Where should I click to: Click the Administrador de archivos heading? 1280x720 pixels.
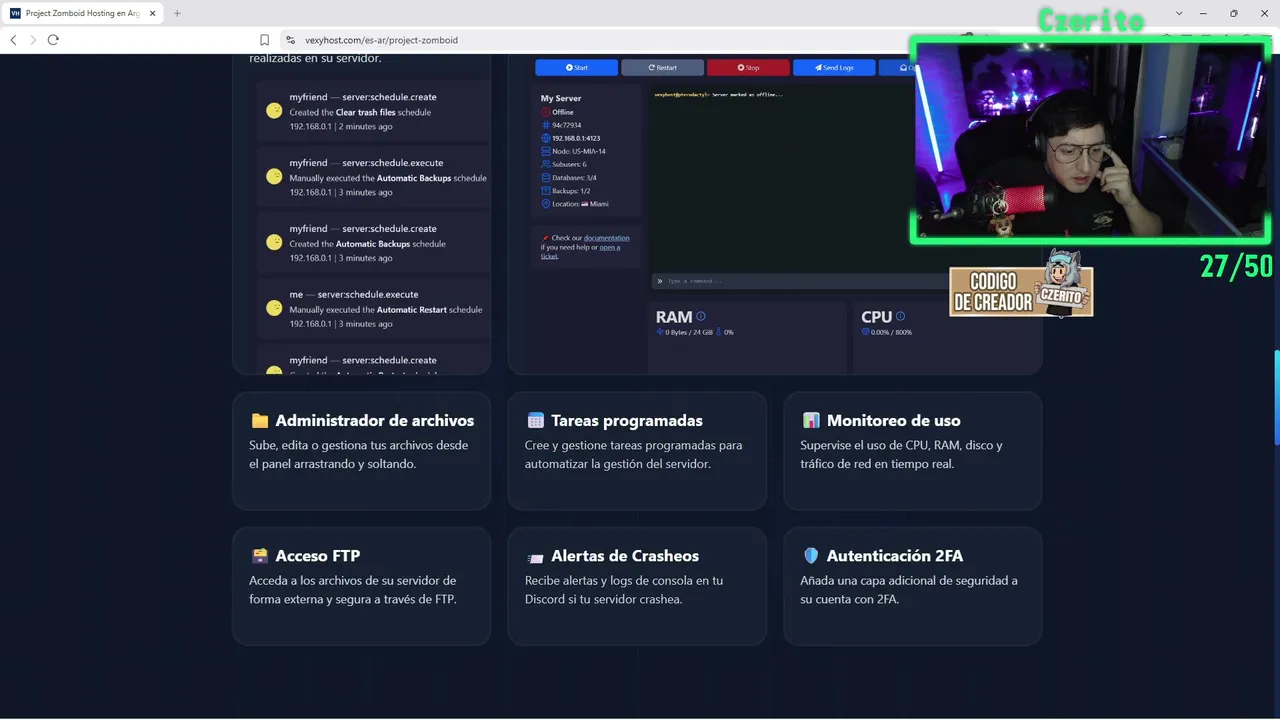[x=375, y=421]
